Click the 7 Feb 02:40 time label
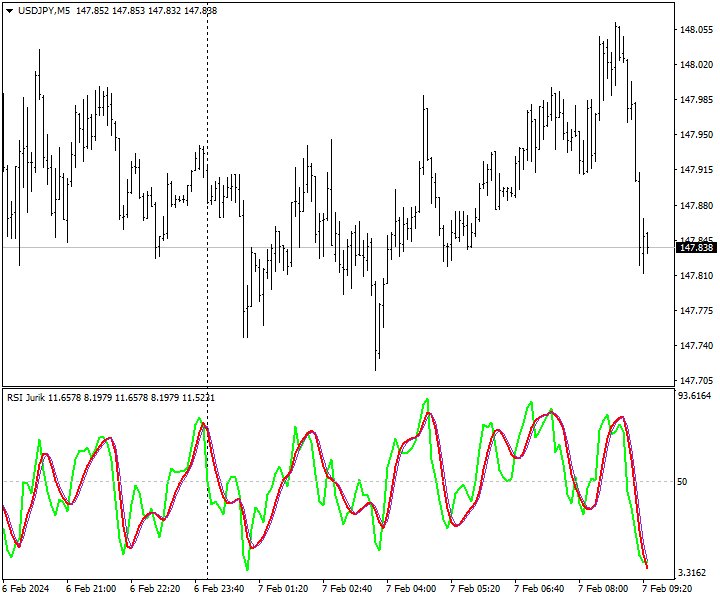The height and width of the screenshot is (600, 720). click(347, 589)
